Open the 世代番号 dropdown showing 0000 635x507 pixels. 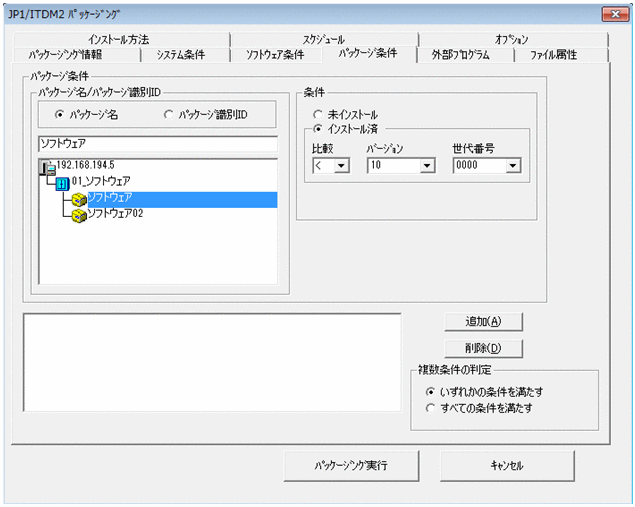point(513,166)
